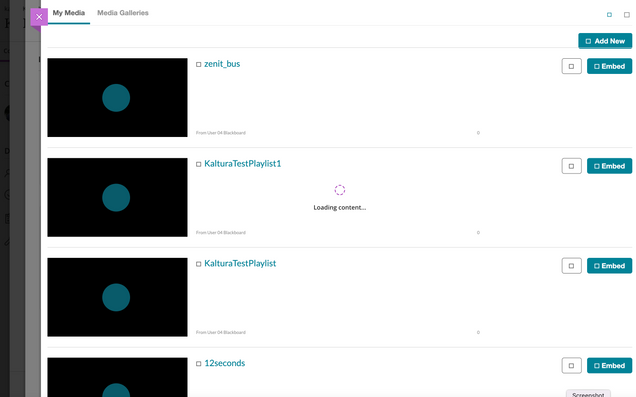Embed the 12seconds media item
Image resolution: width=636 pixels, height=397 pixels.
click(x=609, y=365)
